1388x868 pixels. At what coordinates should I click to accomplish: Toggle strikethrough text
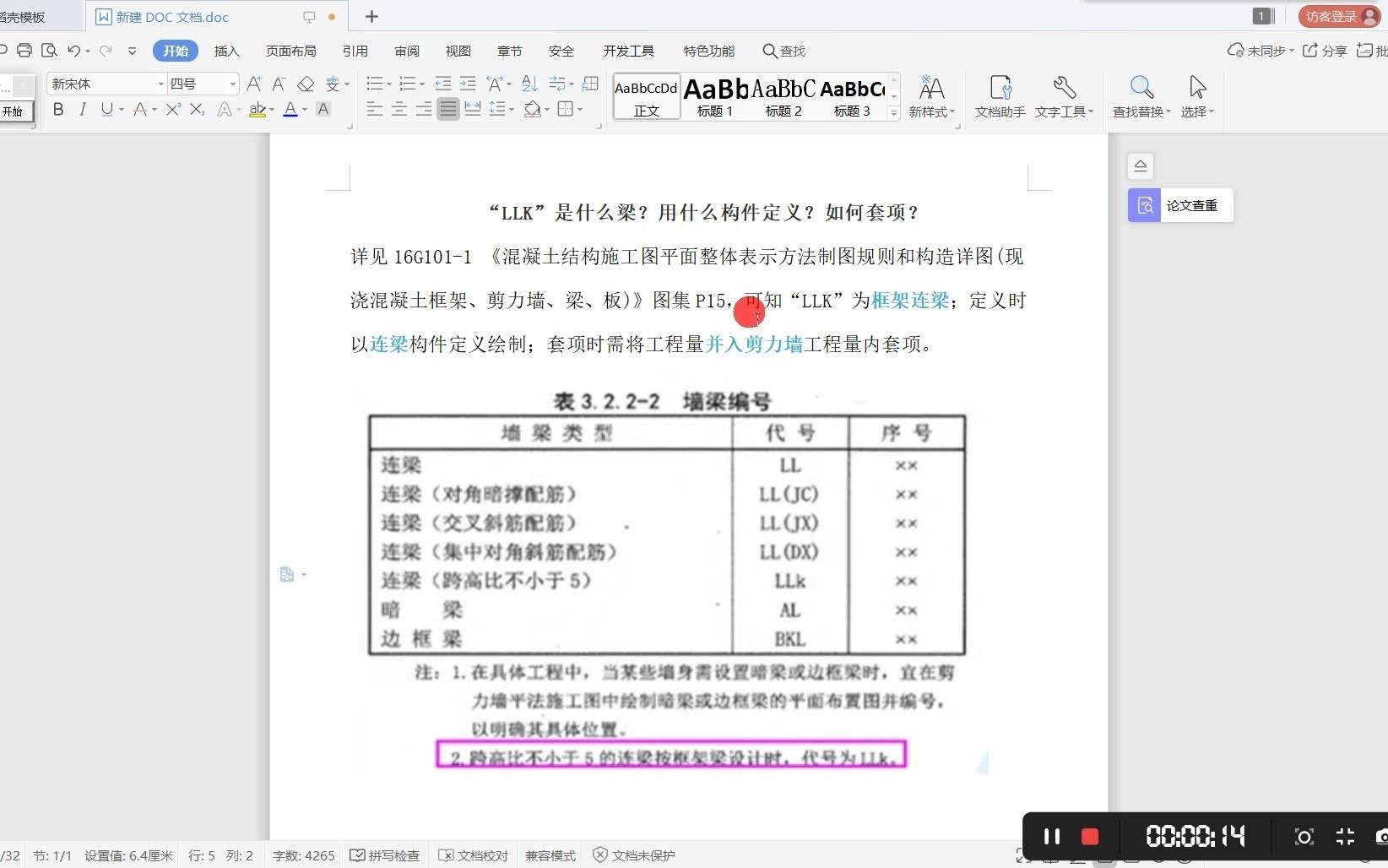click(140, 110)
